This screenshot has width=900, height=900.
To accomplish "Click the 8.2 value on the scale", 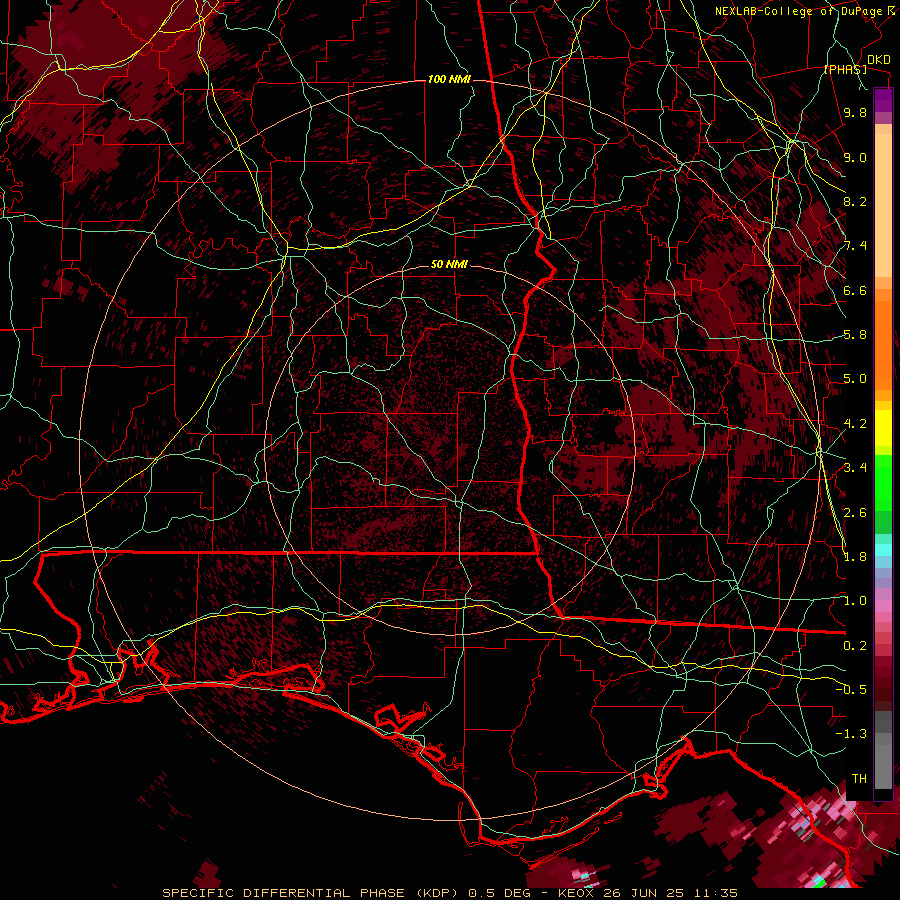I will click(855, 201).
